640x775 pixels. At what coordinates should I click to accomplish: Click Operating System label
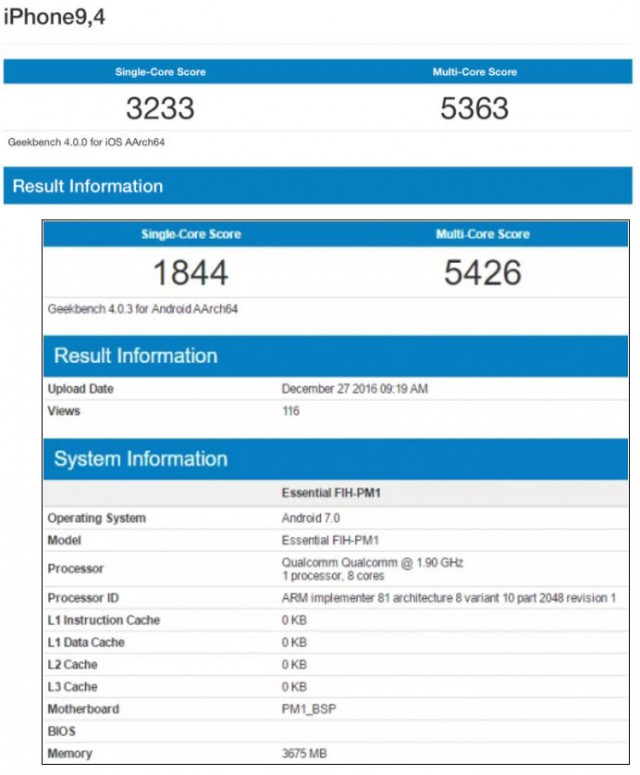pos(97,518)
